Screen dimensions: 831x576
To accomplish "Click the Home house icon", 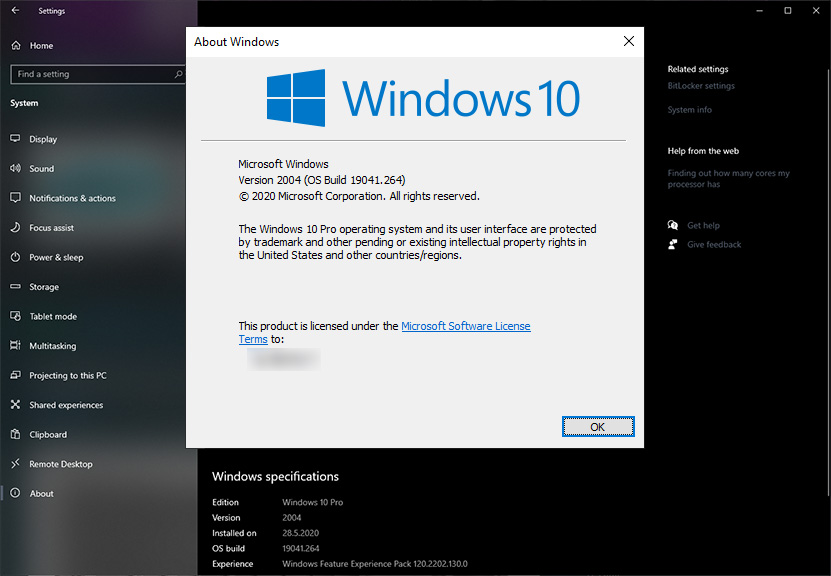I will click(16, 46).
